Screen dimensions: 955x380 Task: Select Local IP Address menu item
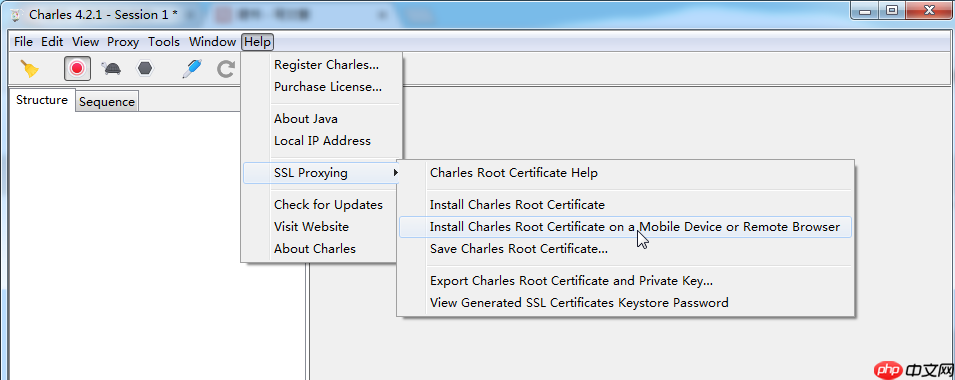pyautogui.click(x=322, y=141)
